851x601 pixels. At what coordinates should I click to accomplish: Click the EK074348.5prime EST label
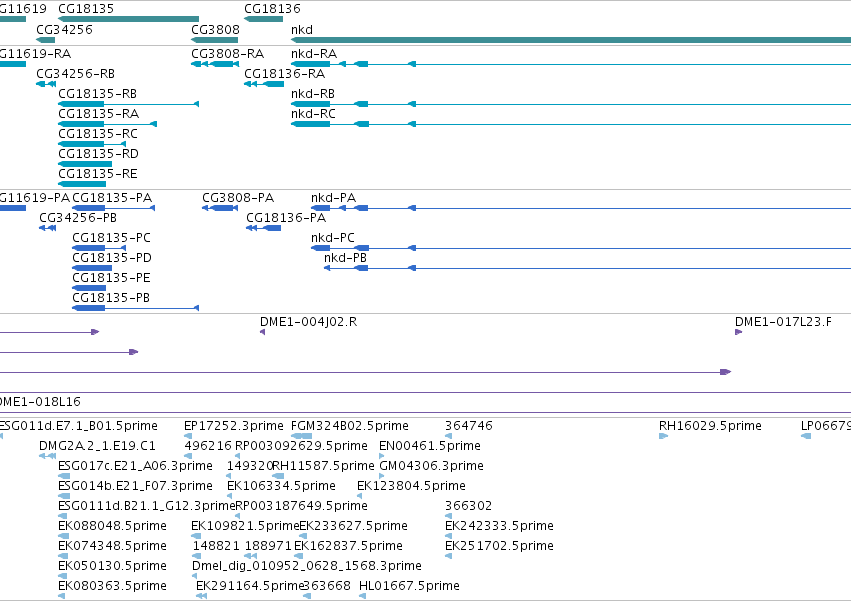click(x=112, y=547)
